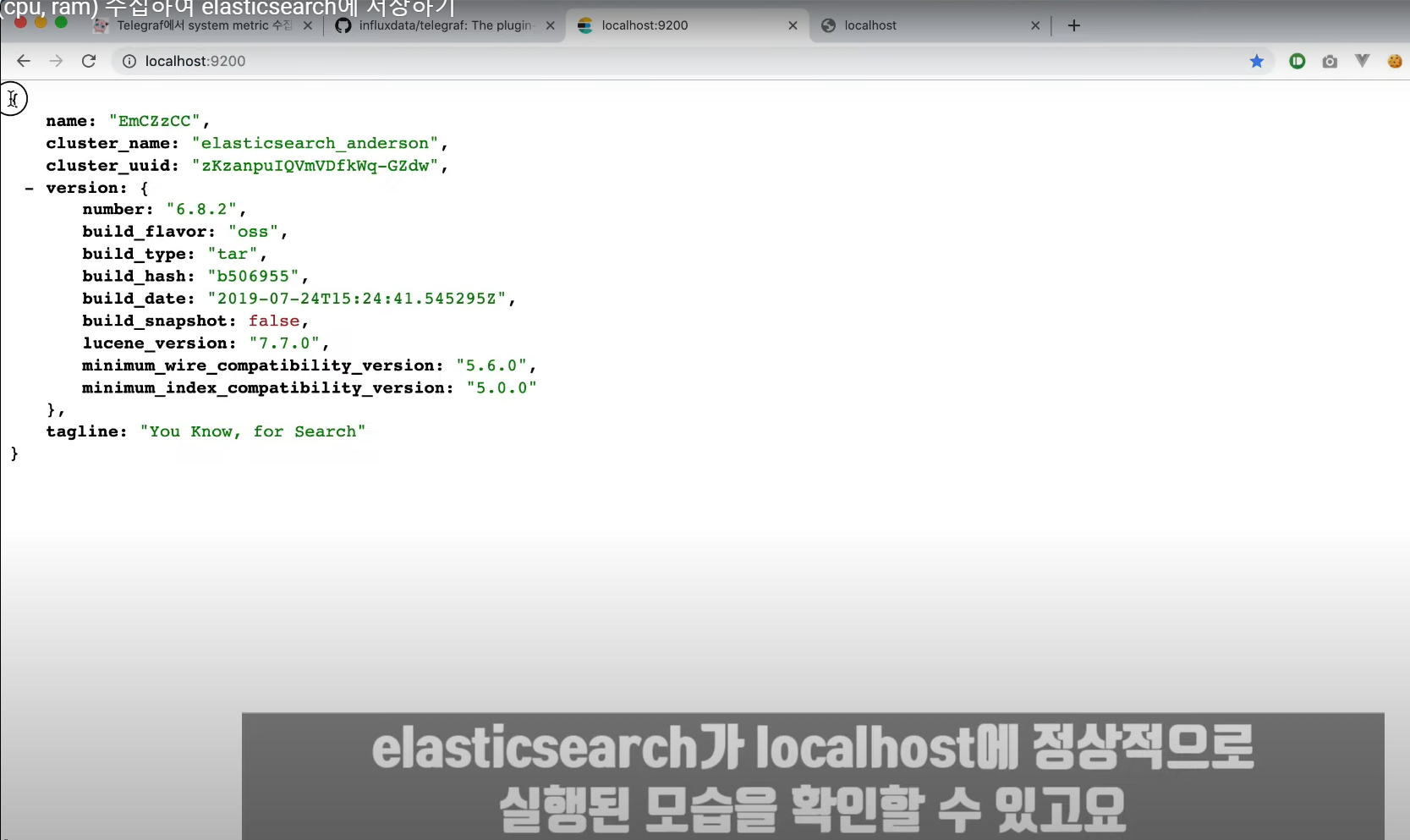This screenshot has height=840, width=1410.
Task: Click the build_hash value "b506955"
Action: (254, 276)
